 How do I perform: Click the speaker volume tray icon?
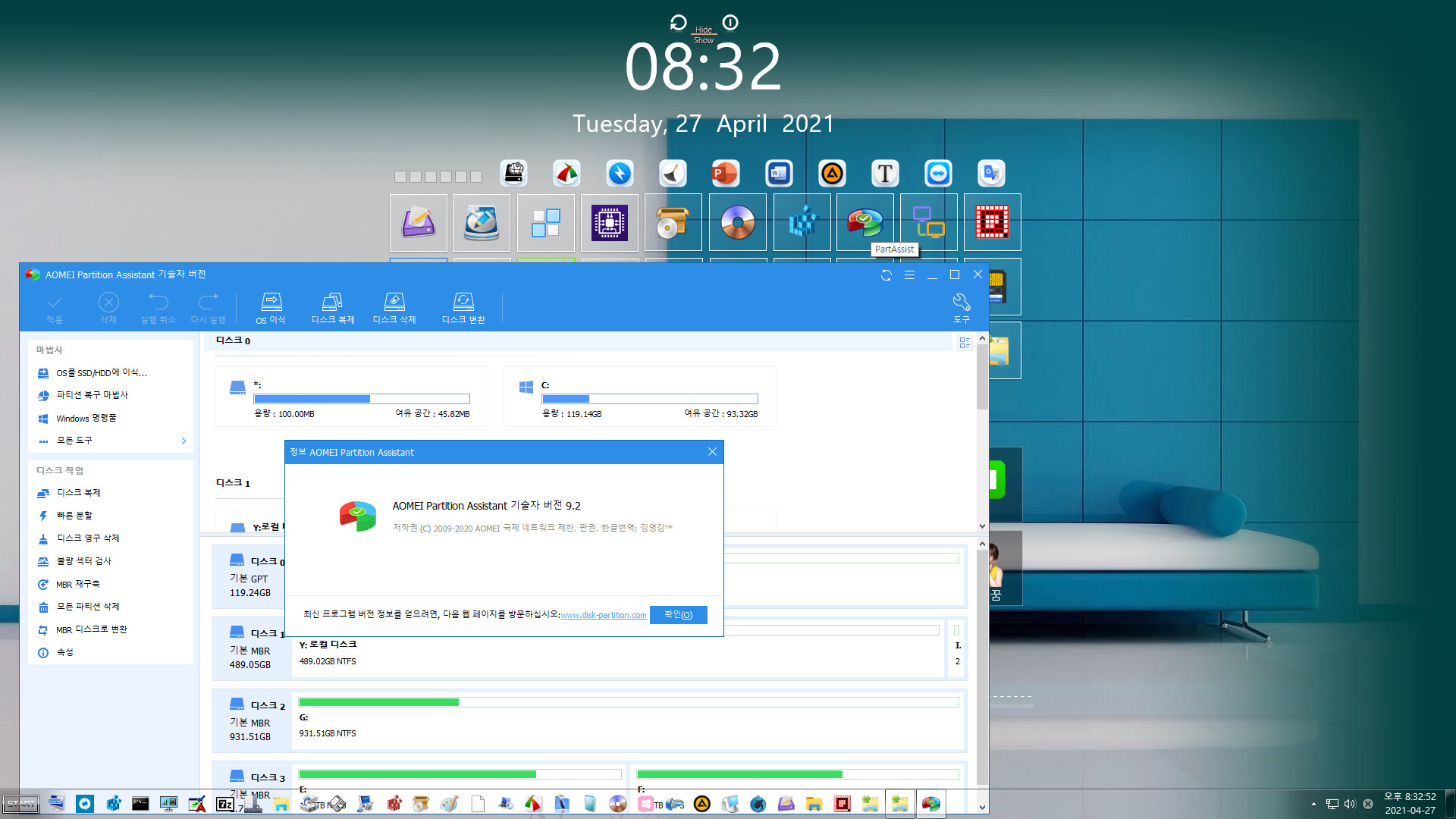[x=1350, y=804]
